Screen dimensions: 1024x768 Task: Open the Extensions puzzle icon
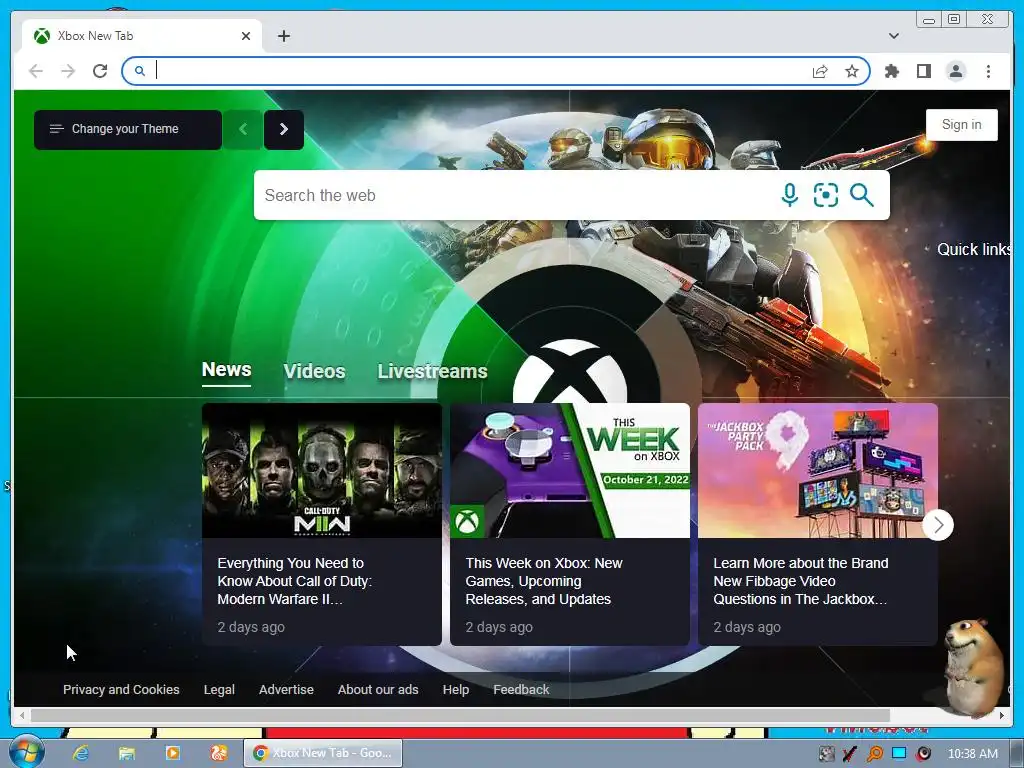click(x=891, y=71)
